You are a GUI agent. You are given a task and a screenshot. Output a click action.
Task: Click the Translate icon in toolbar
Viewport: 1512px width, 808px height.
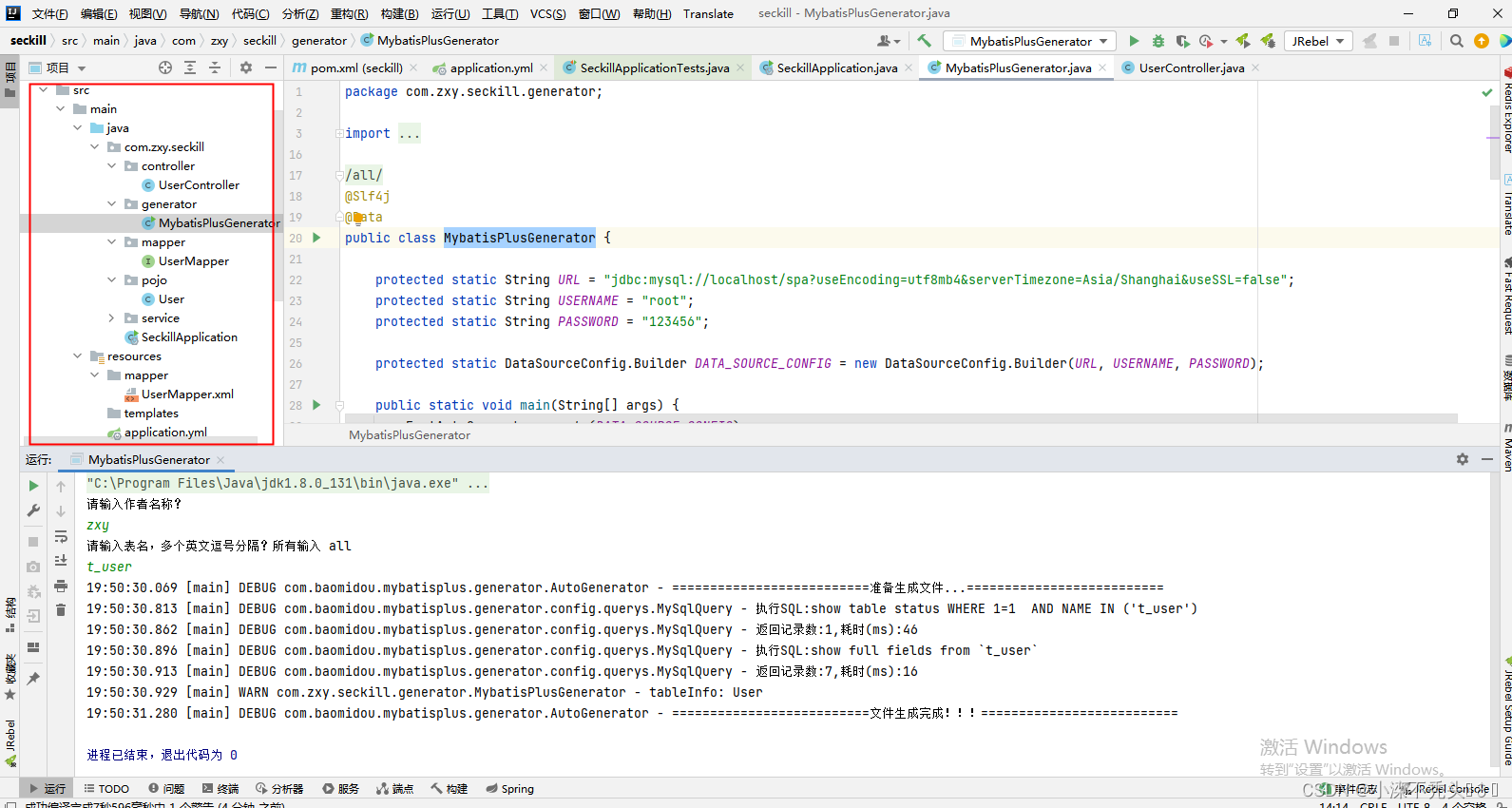[x=1425, y=41]
